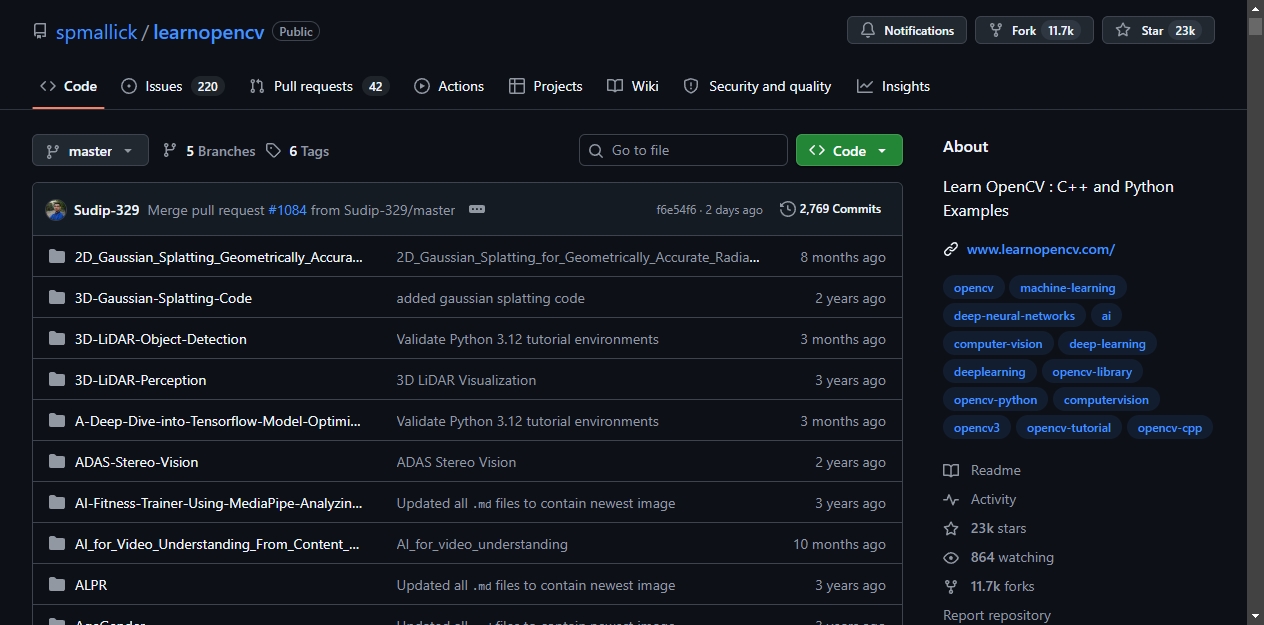
Task: Expand the green Code dropdown button
Action: click(849, 150)
